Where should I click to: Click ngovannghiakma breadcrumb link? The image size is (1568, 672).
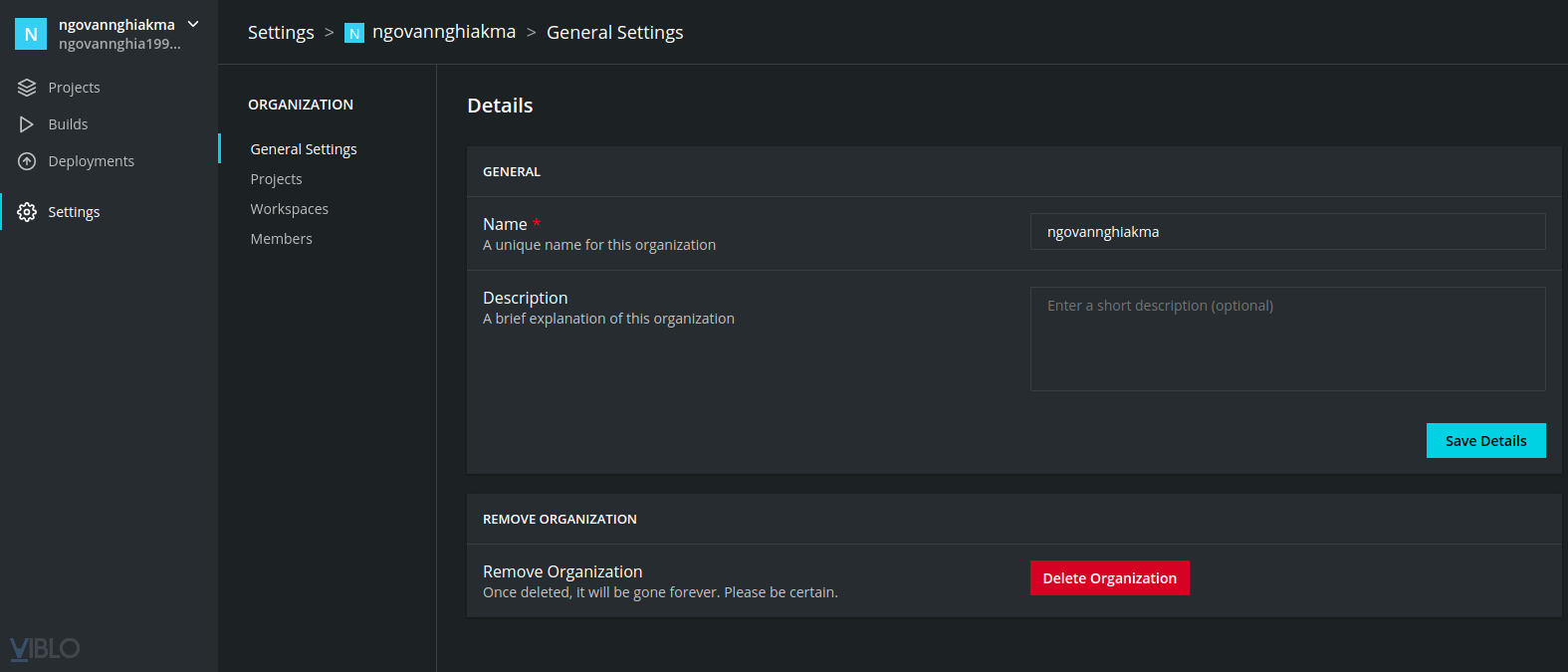click(x=444, y=33)
